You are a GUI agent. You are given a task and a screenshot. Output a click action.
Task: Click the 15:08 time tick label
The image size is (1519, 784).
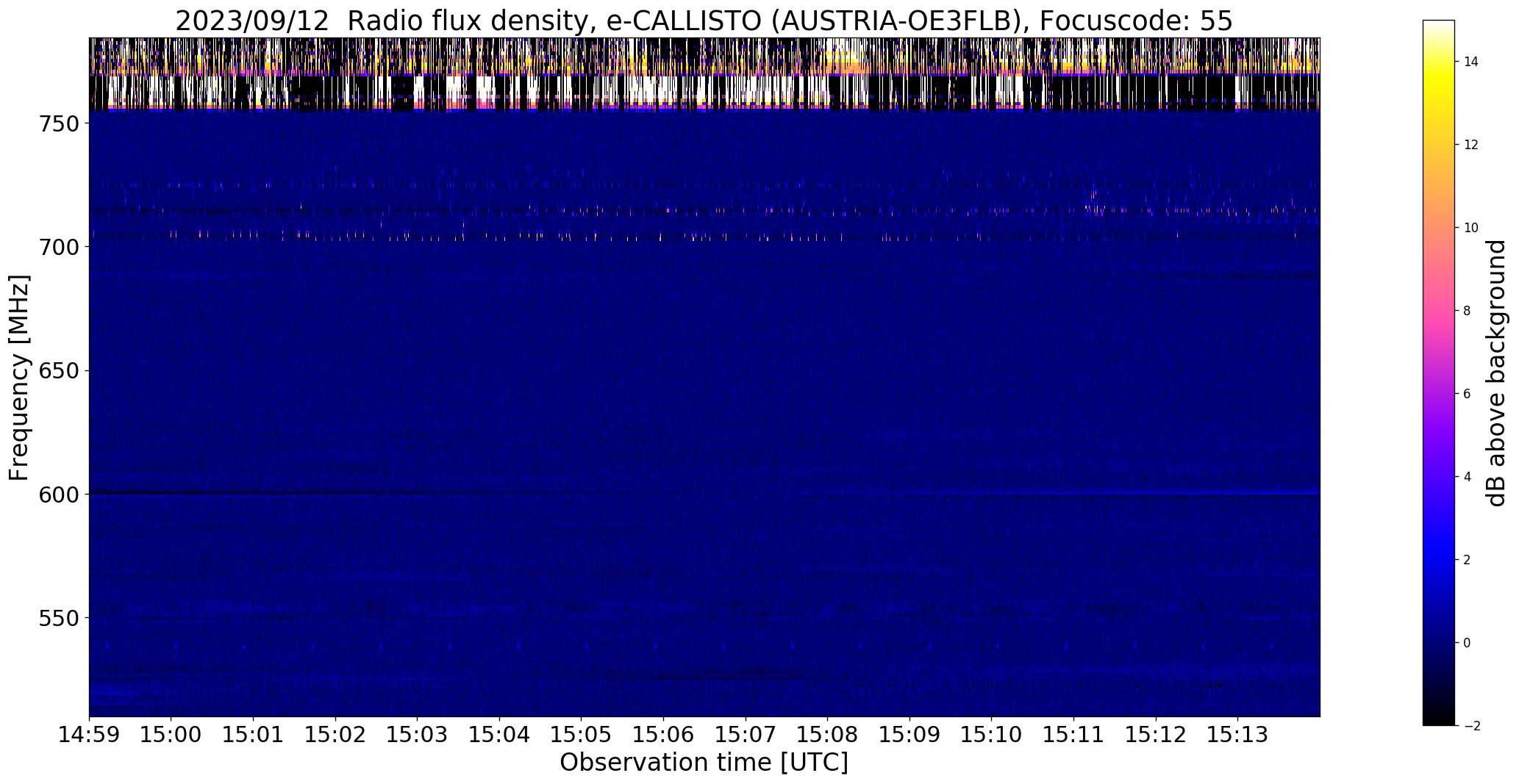coord(828,735)
